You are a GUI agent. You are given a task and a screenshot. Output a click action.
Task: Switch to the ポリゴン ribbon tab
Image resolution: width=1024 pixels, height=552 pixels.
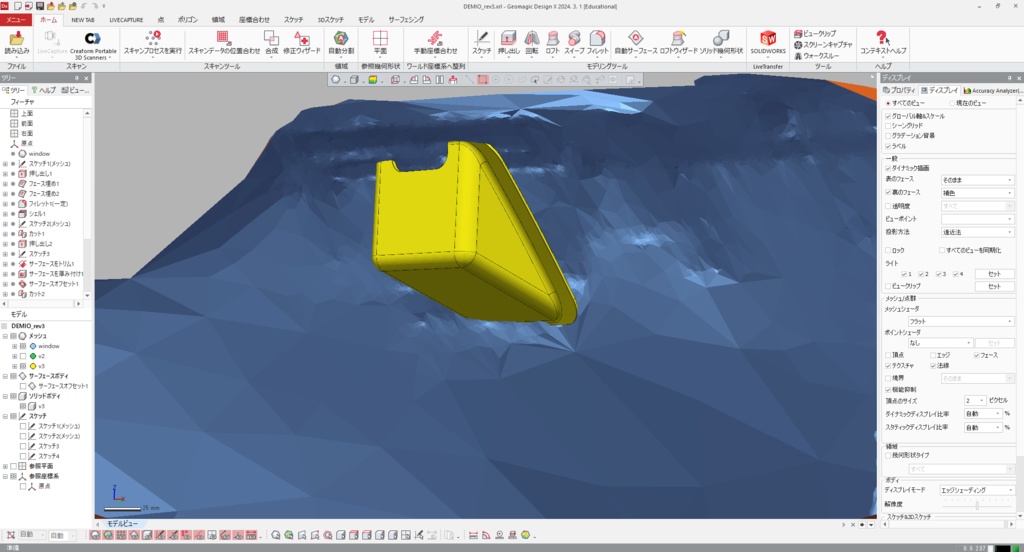point(187,20)
